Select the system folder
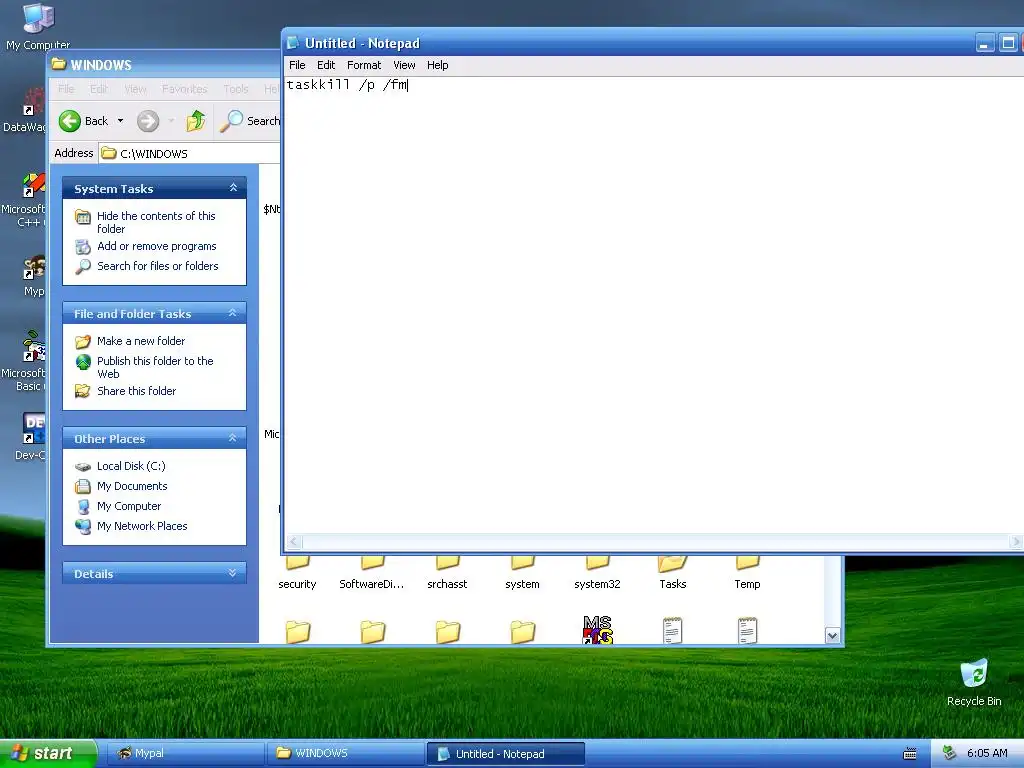 tap(522, 562)
